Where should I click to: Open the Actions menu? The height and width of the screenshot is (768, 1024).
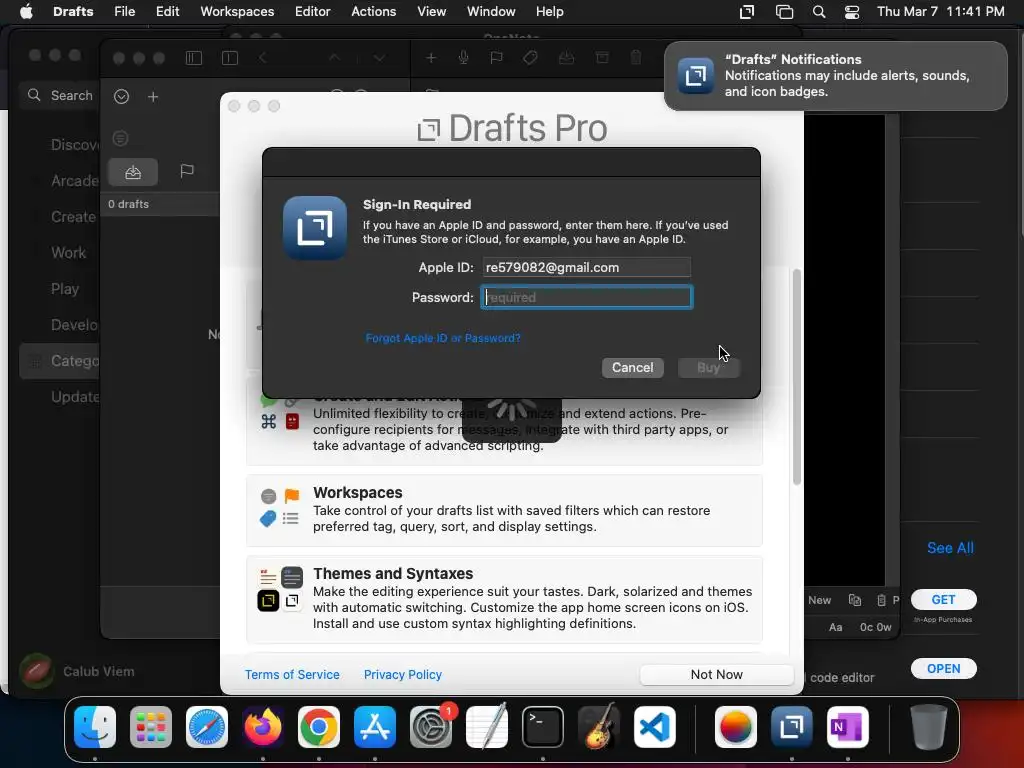(x=374, y=12)
